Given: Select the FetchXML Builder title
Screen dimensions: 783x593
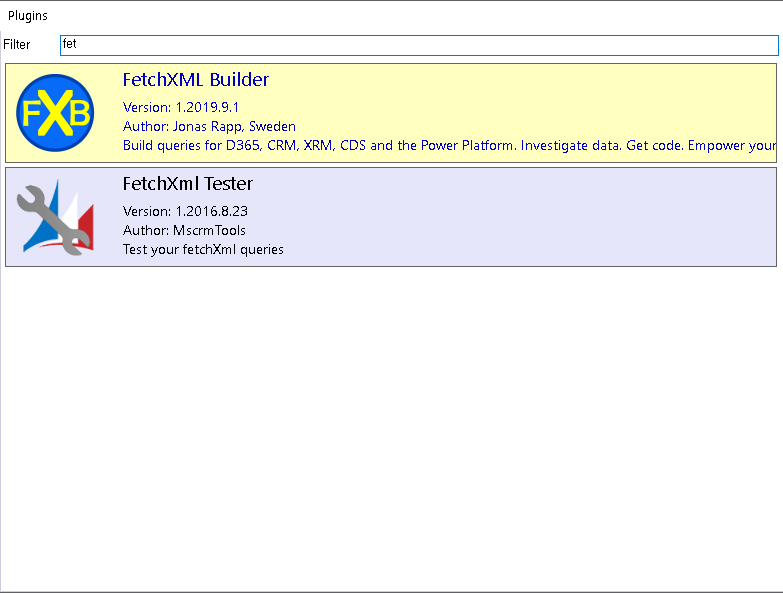Looking at the screenshot, I should tap(196, 80).
